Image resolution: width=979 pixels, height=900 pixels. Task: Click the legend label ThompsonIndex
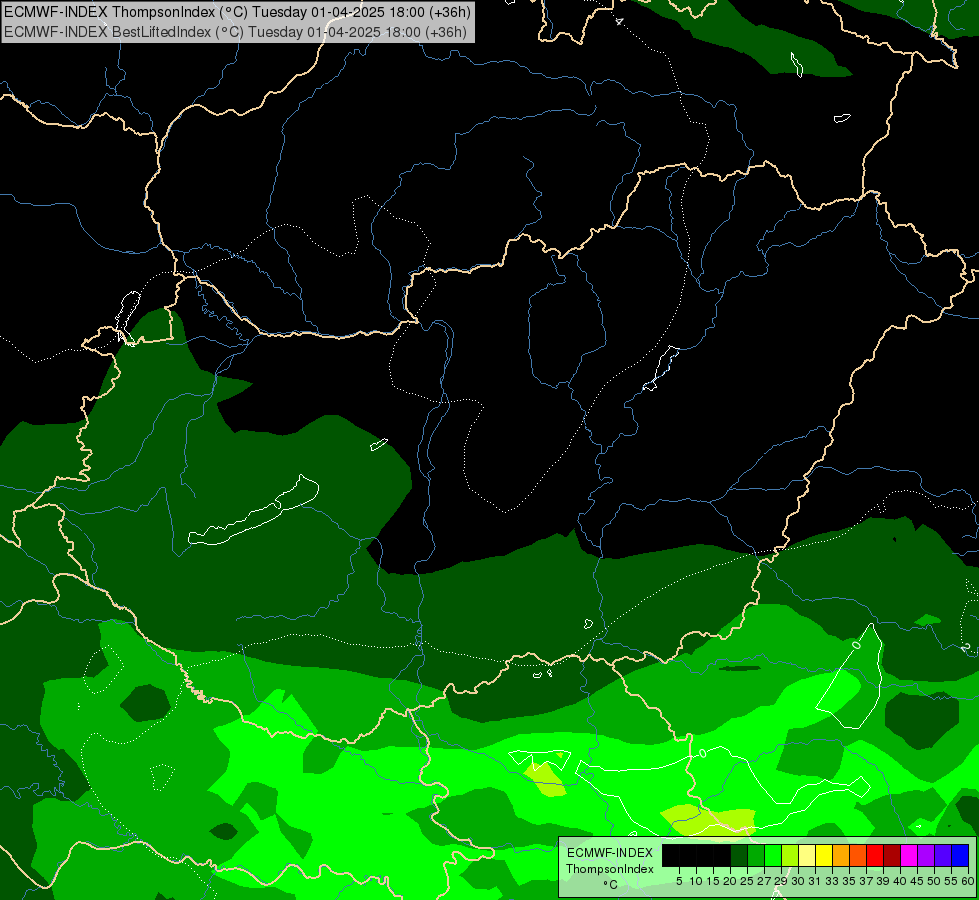[x=609, y=869]
